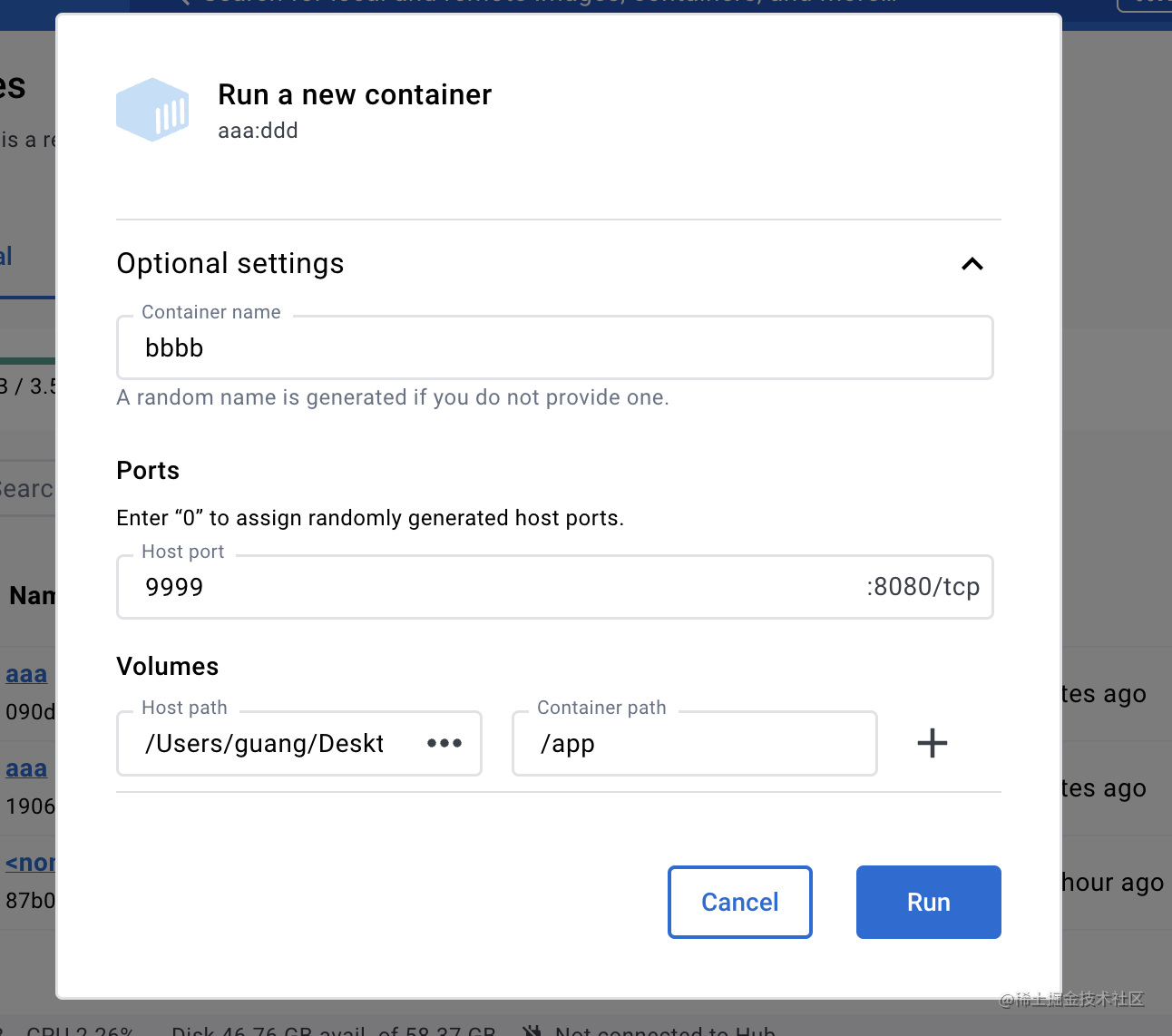Viewport: 1172px width, 1036px height.
Task: Click the blue container icon in the dialog header
Action: point(152,110)
